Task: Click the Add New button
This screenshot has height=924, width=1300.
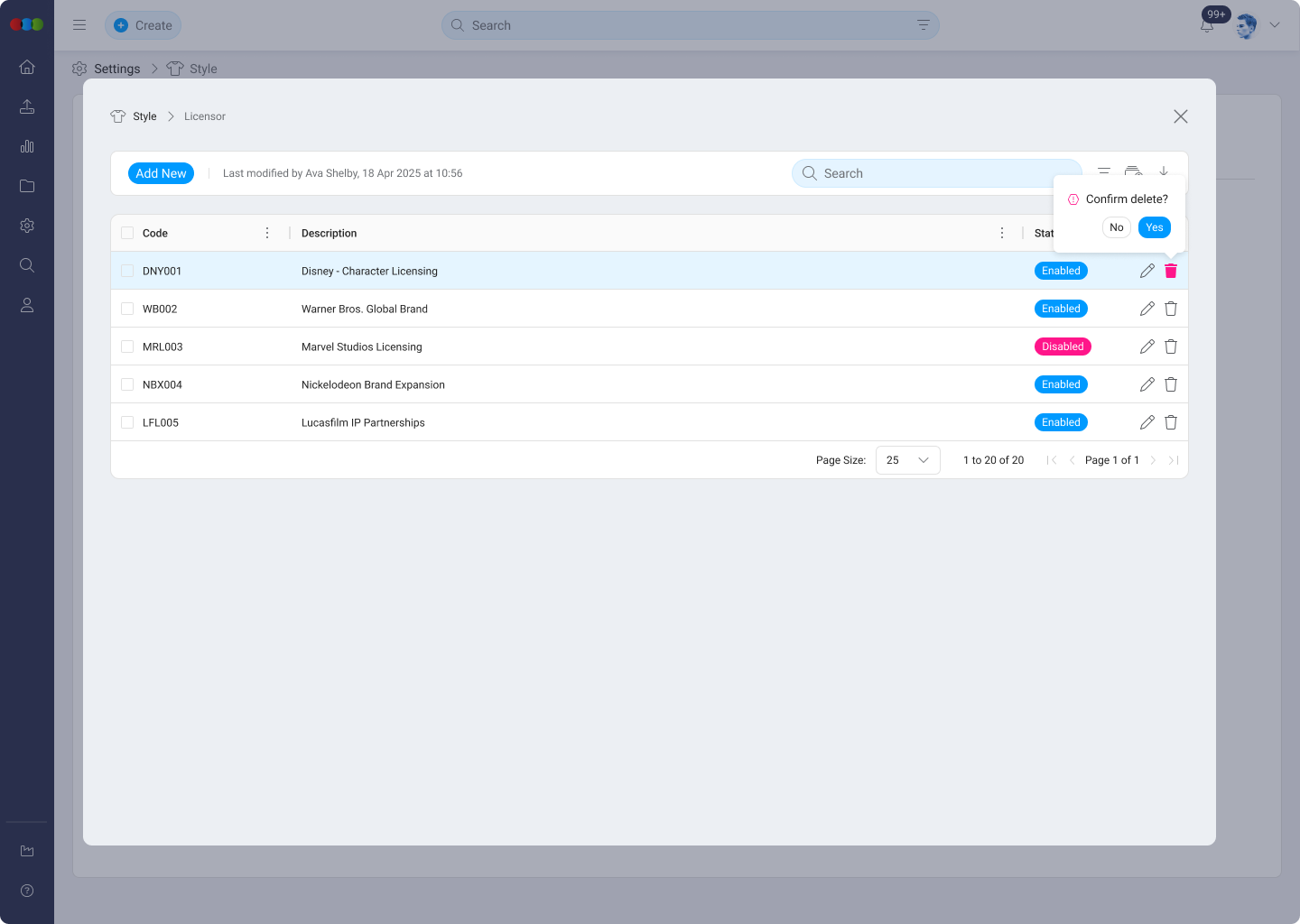Action: pyautogui.click(x=161, y=173)
